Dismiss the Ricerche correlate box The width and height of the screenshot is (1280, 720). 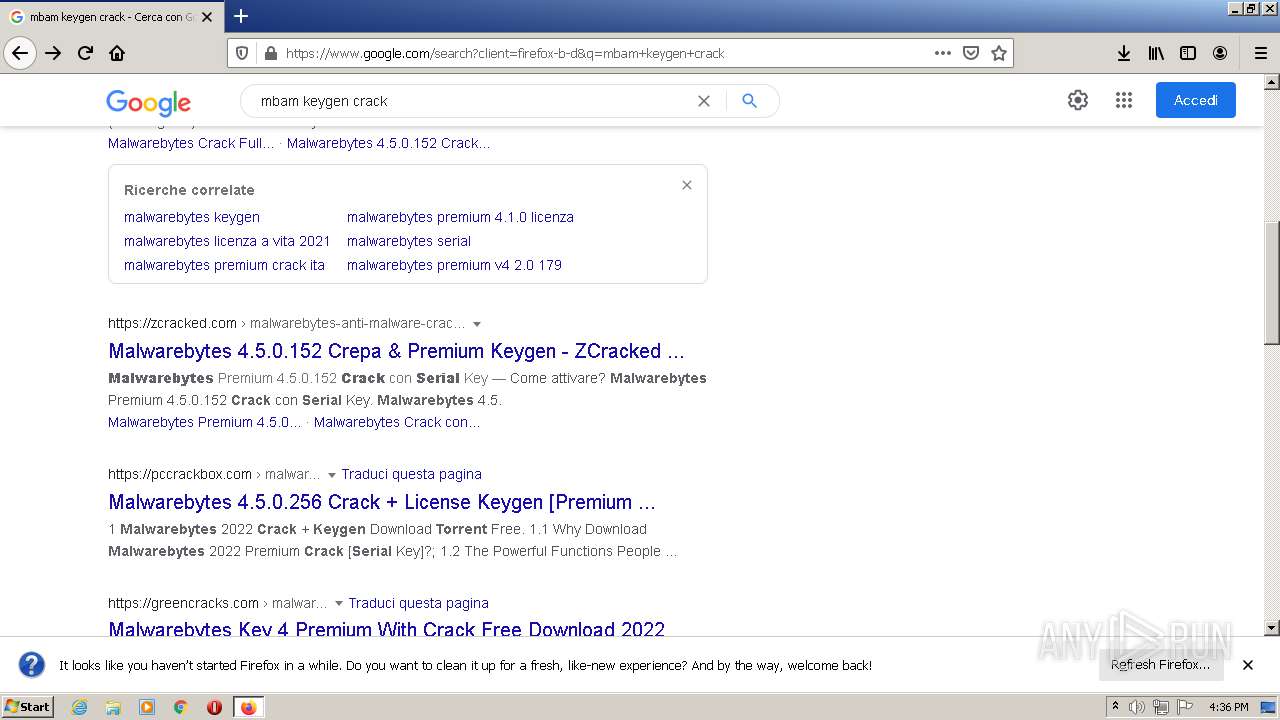click(687, 185)
